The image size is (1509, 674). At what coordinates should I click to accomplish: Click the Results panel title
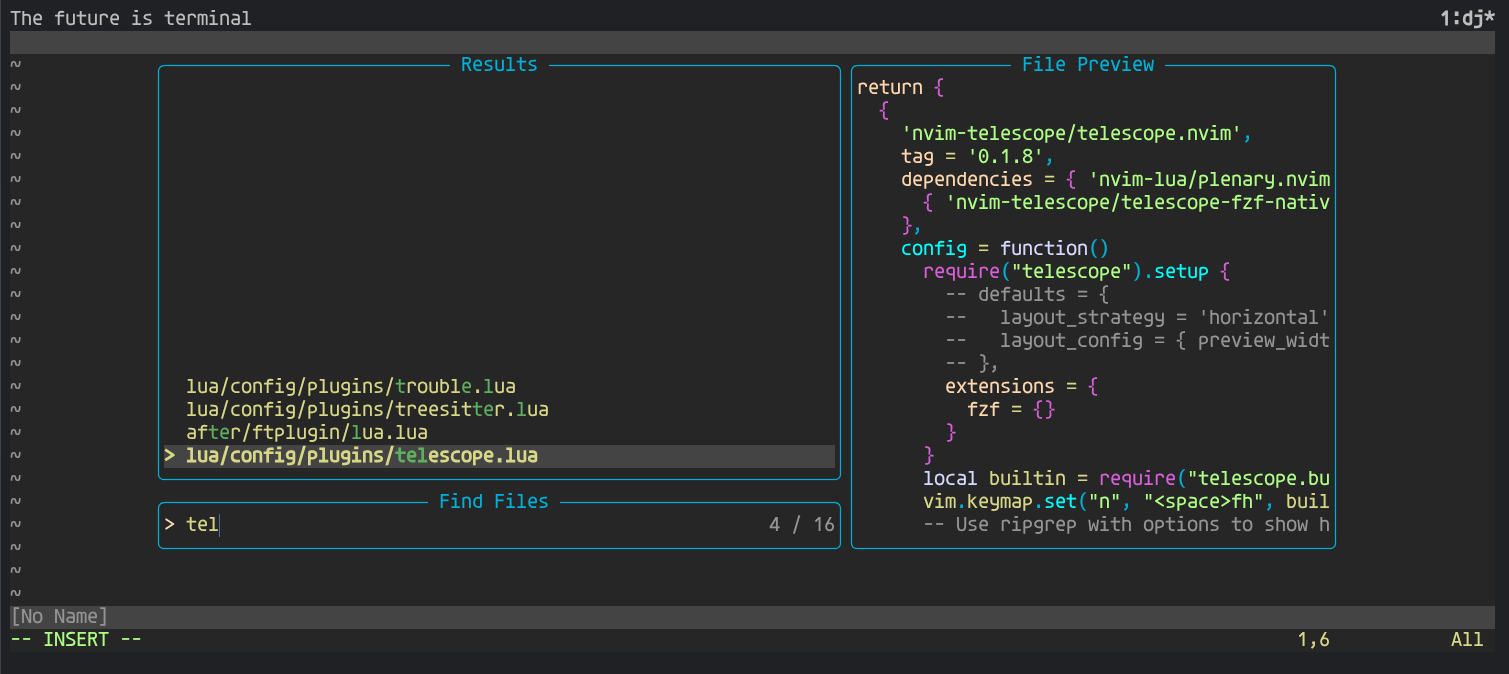(x=499, y=64)
